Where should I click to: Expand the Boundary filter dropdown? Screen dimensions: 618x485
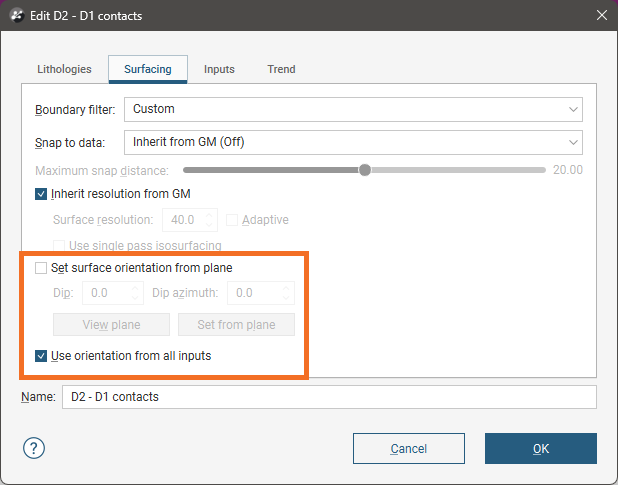click(352, 109)
